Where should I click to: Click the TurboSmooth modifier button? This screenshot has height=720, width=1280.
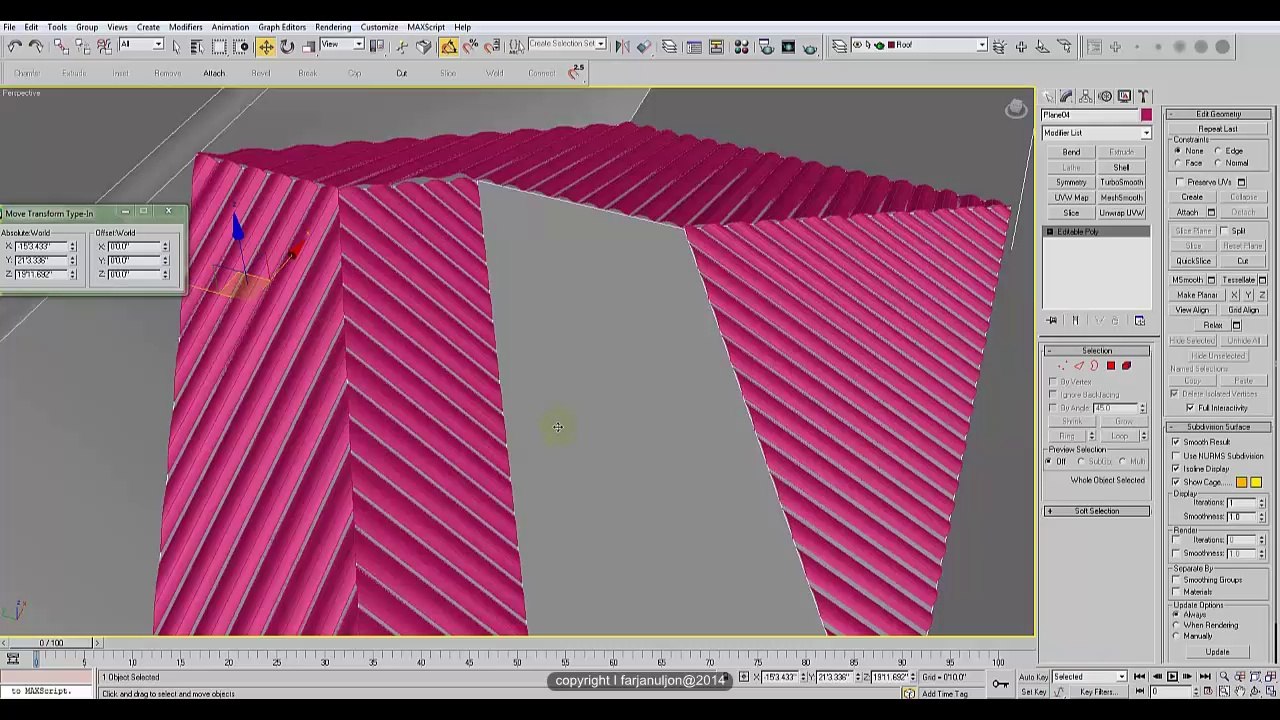click(1121, 182)
